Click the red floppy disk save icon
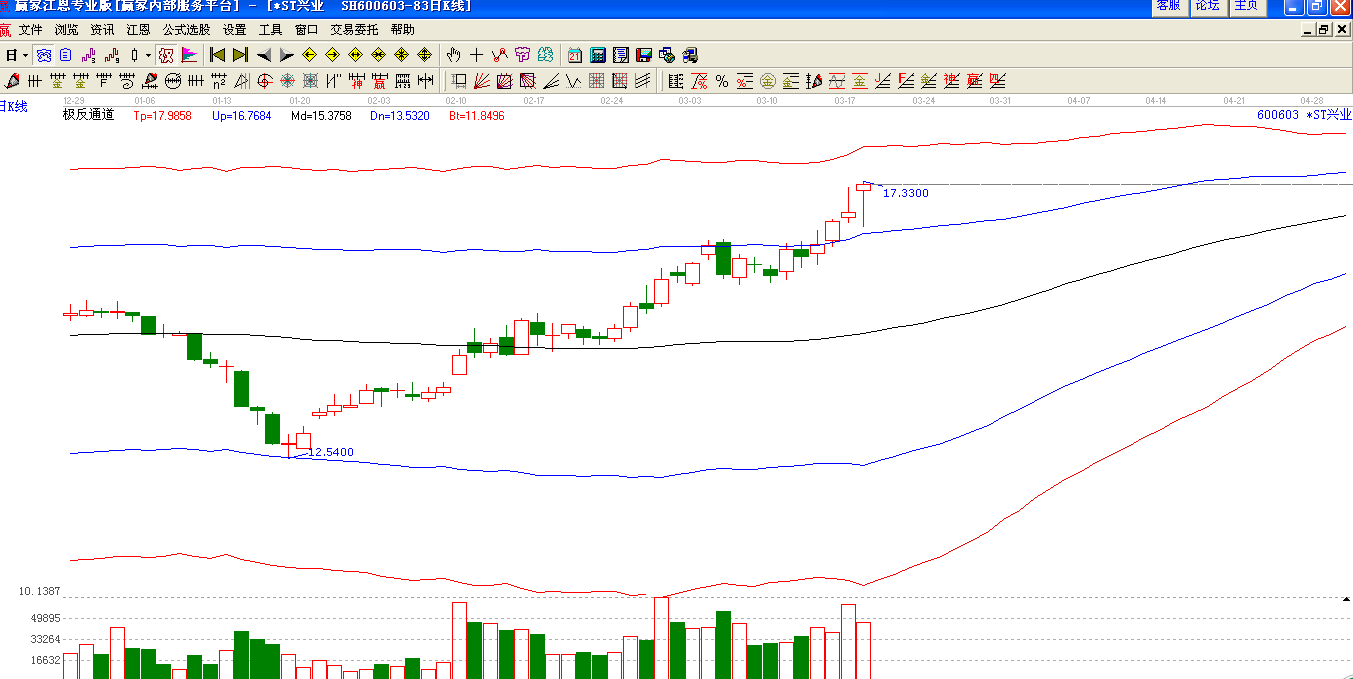Viewport: 1353px width, 679px height. pyautogui.click(x=643, y=55)
